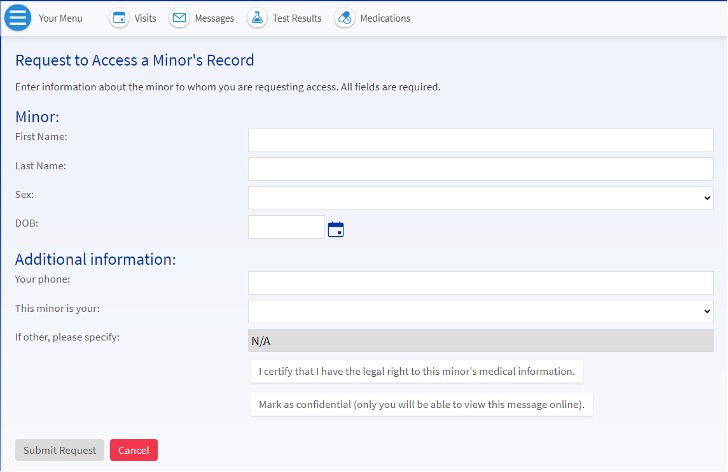Click the Medications pill icon

point(344,18)
